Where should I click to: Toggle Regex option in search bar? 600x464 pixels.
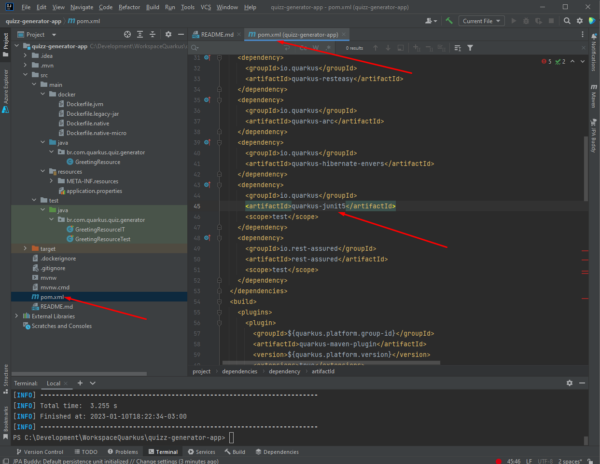[328, 48]
